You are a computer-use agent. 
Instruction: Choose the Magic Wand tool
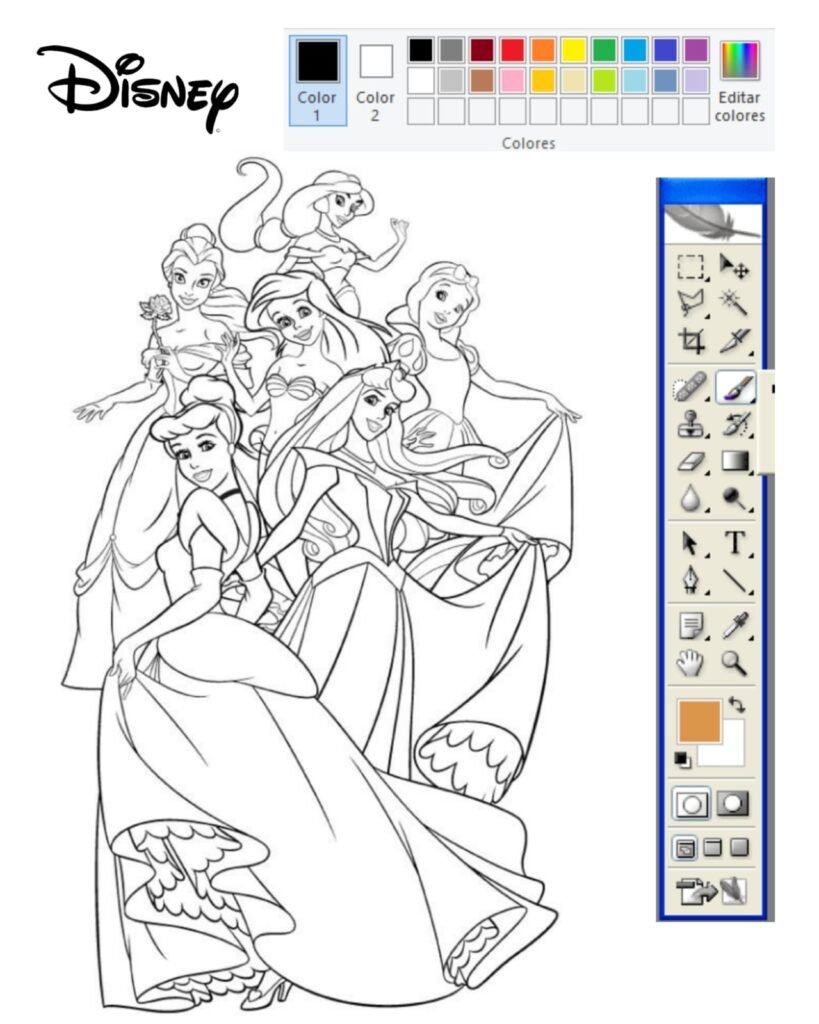[x=735, y=304]
